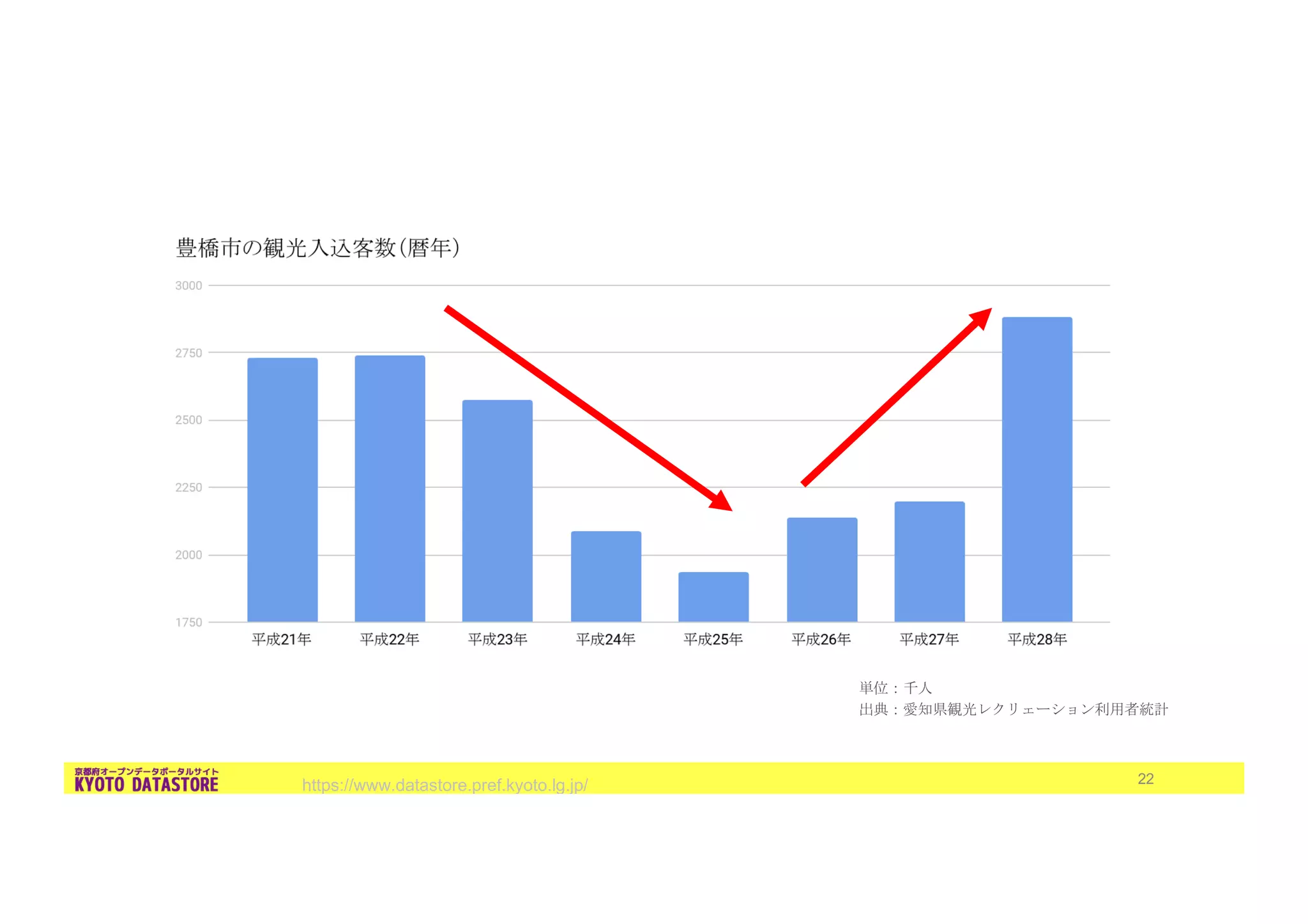Select the 平成23年 axis label

pos(498,639)
